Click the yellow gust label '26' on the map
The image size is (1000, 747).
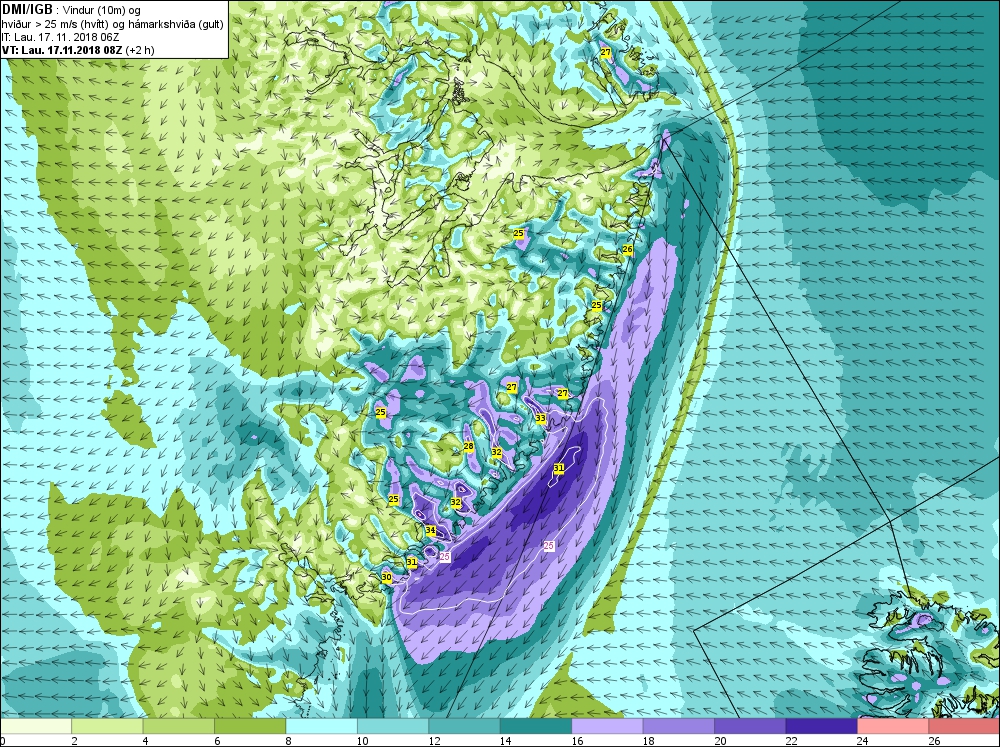click(628, 249)
